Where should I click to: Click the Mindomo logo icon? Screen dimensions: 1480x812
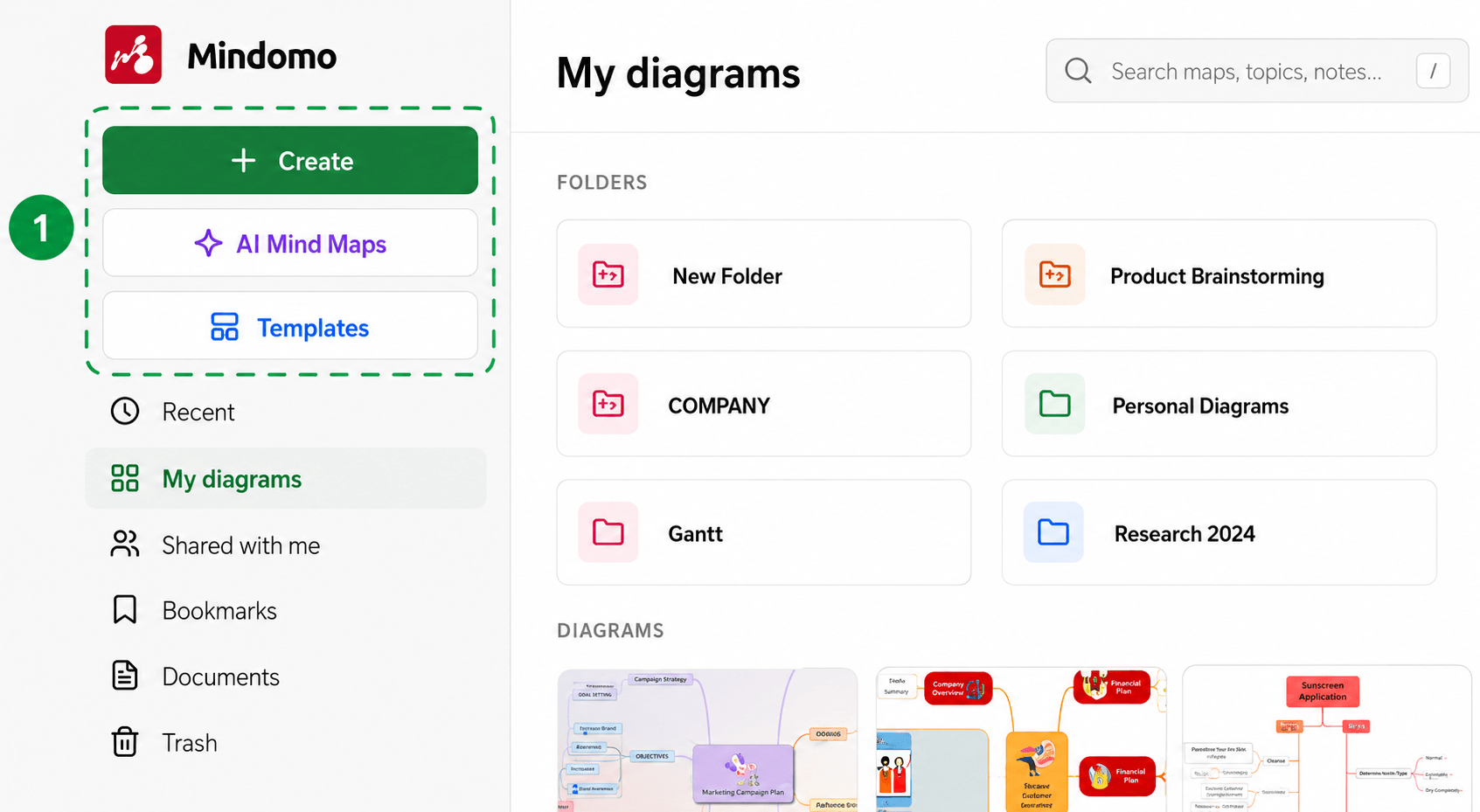133,54
